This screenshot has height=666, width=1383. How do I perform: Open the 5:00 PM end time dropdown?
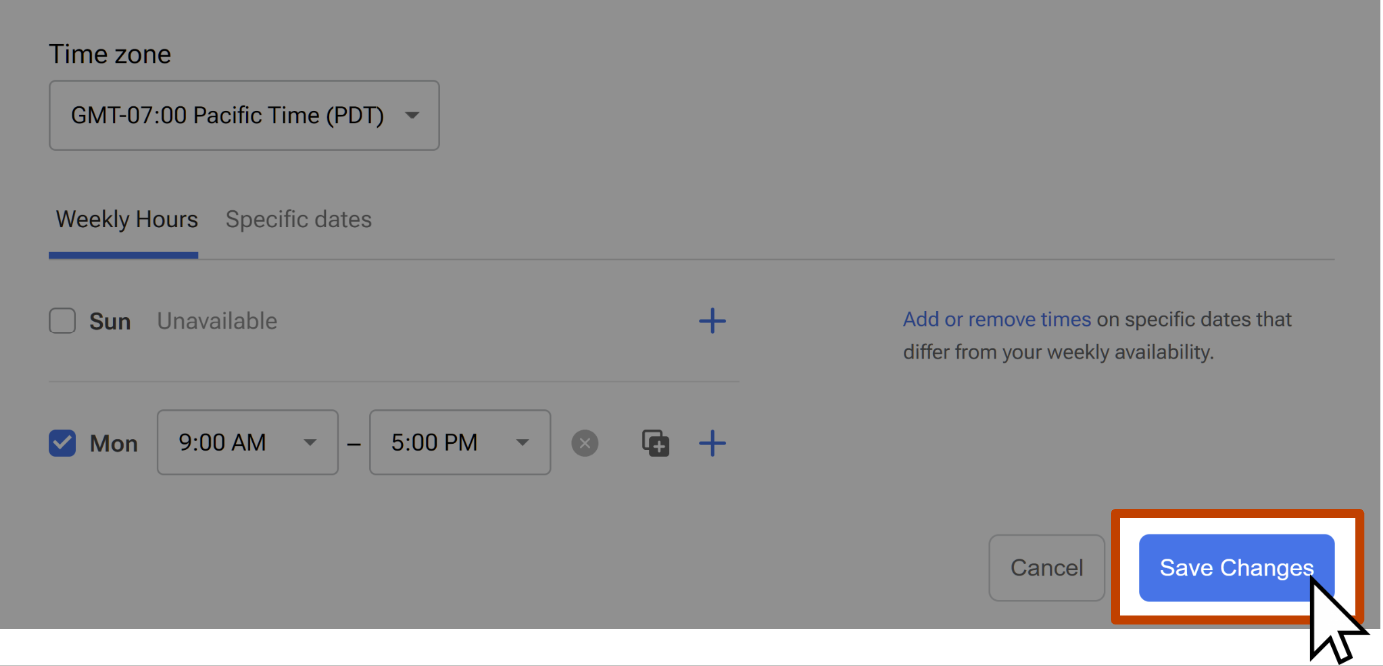460,442
